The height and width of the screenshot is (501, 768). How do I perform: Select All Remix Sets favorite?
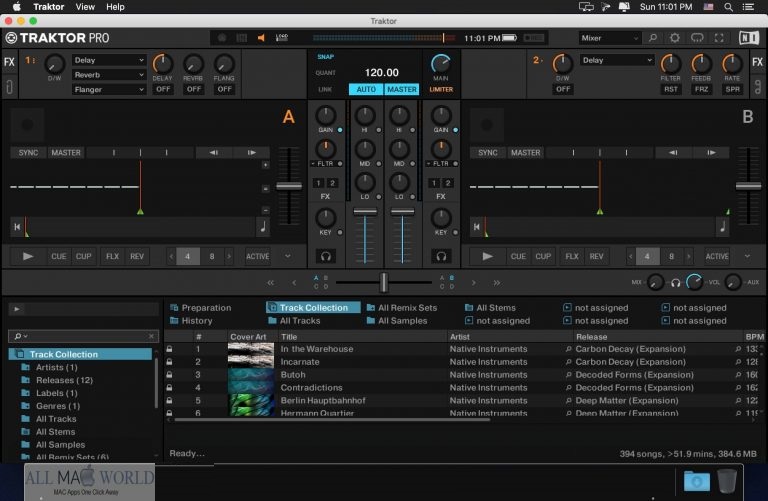click(402, 308)
